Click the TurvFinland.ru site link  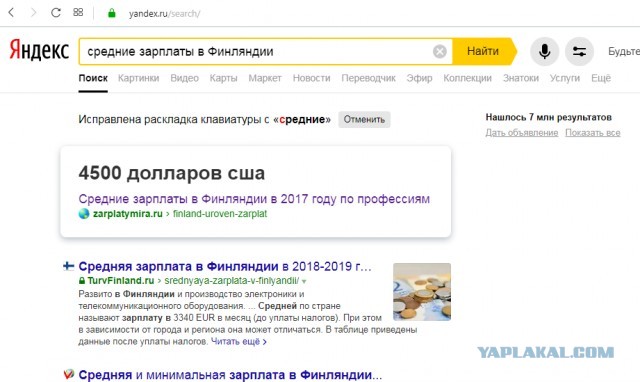coord(120,281)
